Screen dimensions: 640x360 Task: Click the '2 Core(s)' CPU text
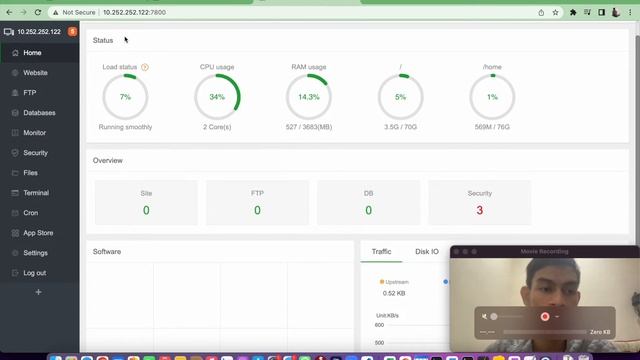click(217, 127)
